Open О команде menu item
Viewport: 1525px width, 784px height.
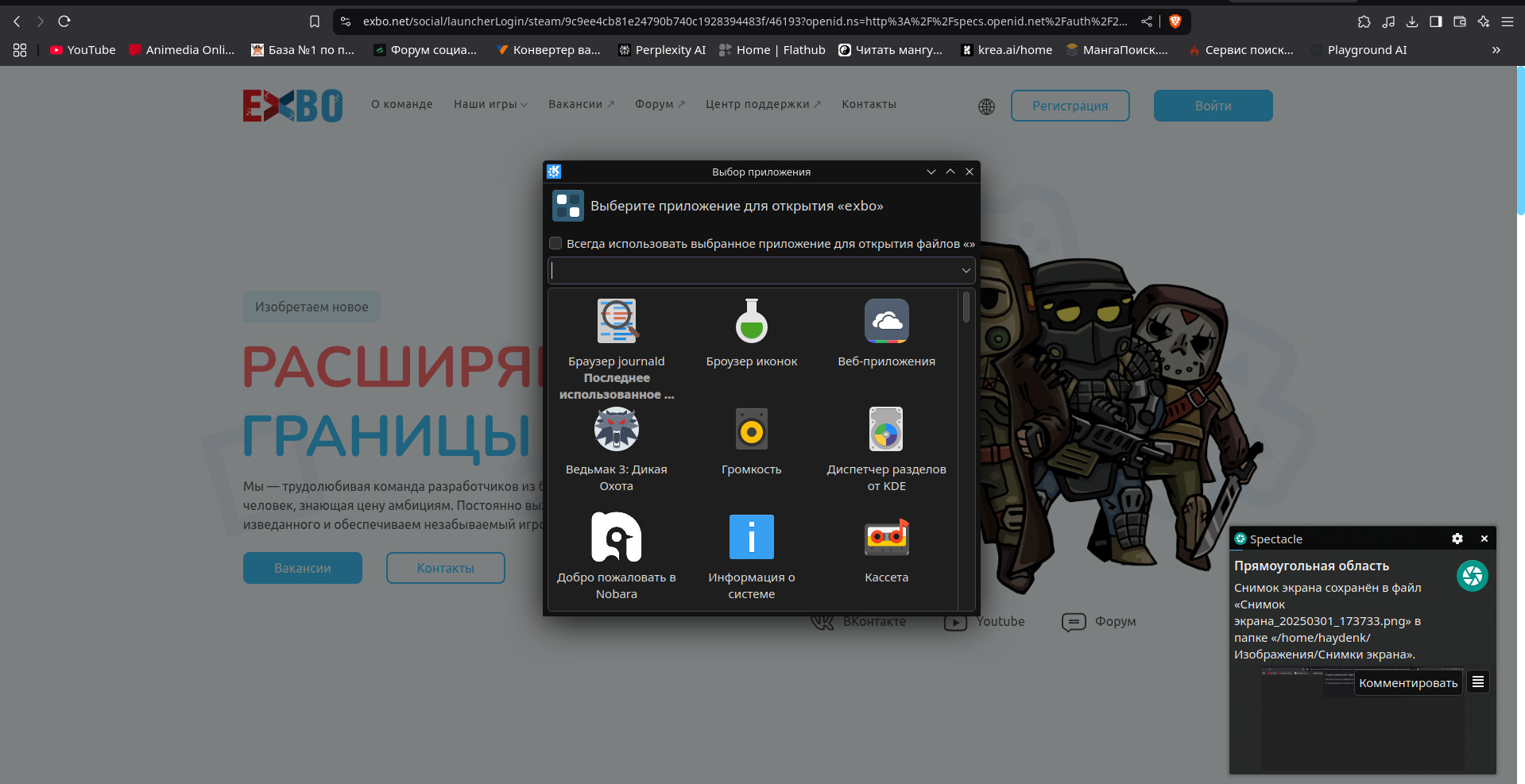click(401, 104)
